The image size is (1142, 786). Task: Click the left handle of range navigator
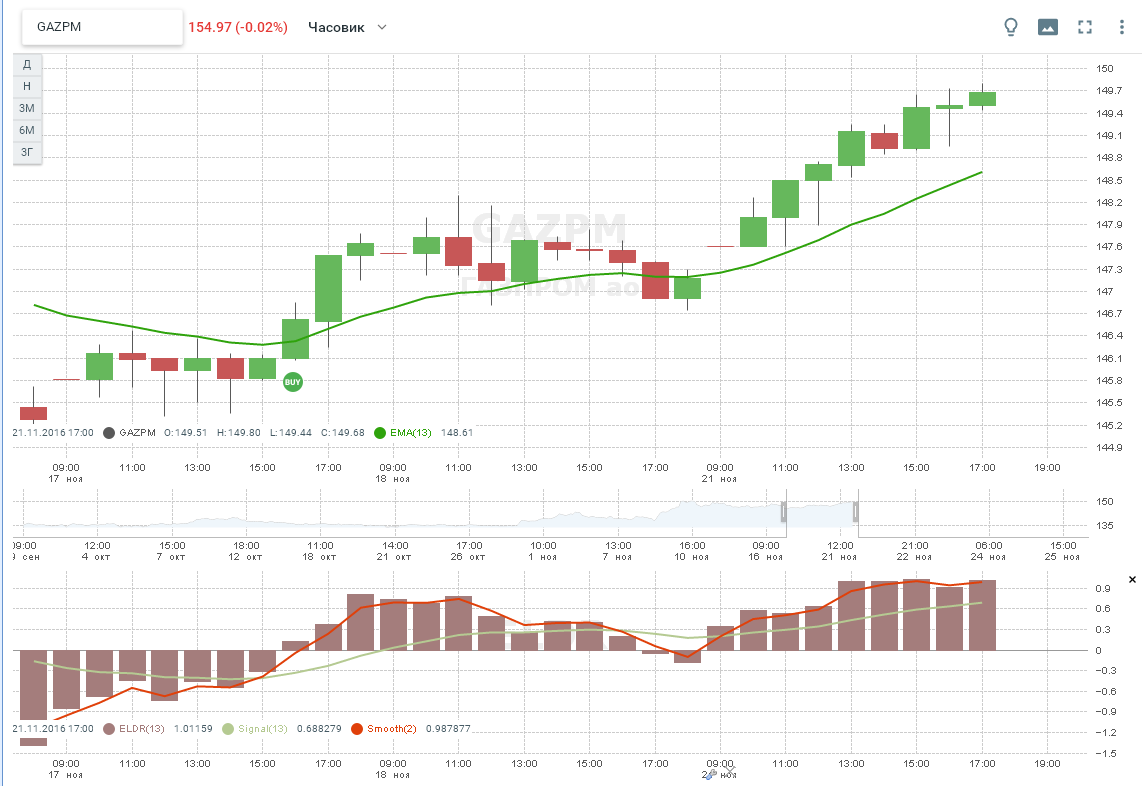(784, 512)
